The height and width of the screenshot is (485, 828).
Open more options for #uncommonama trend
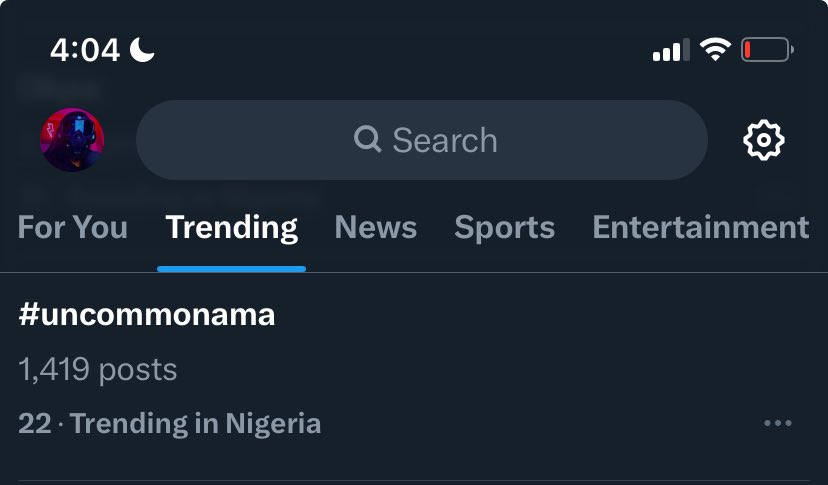(778, 423)
